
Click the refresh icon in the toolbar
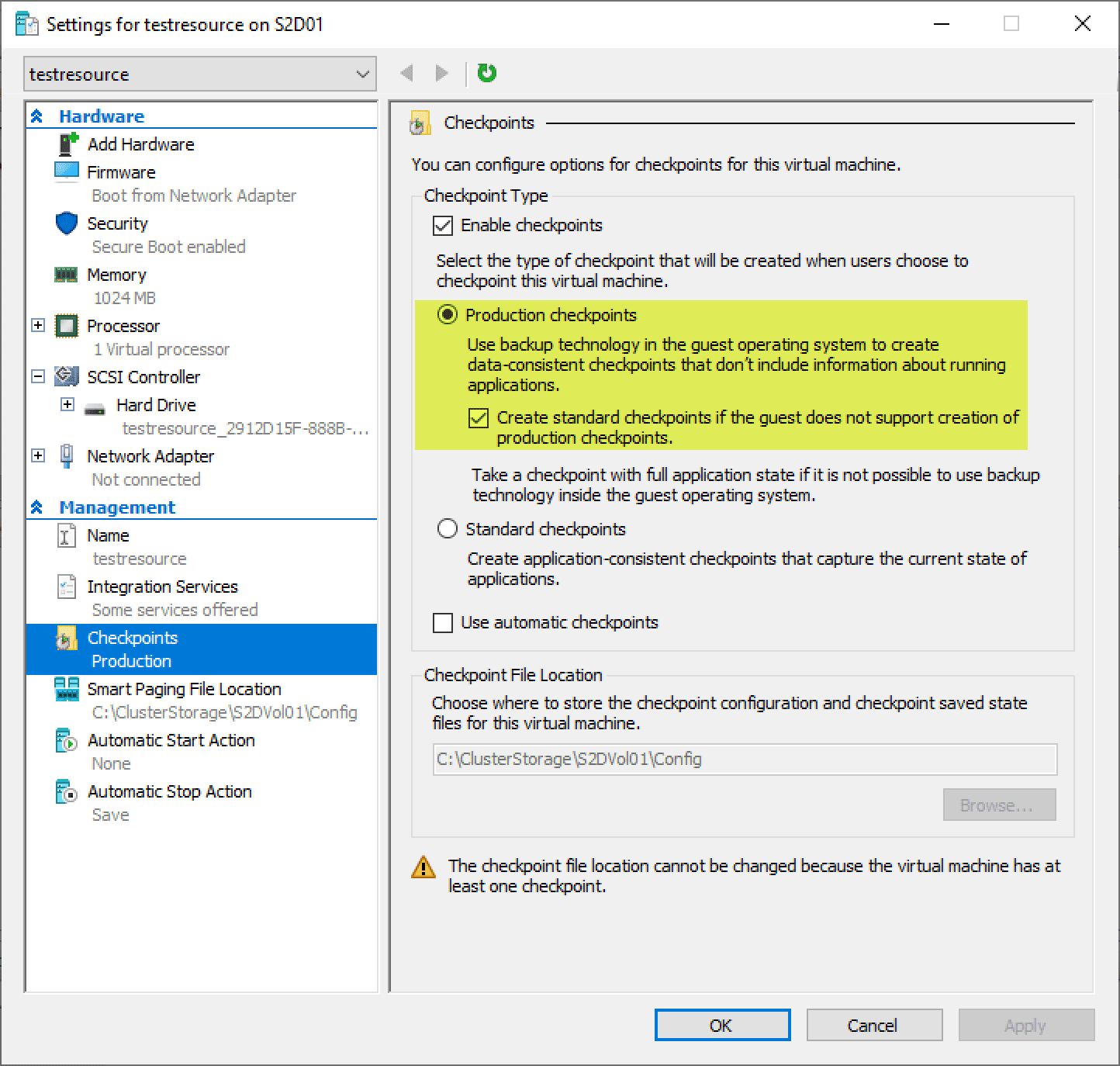pyautogui.click(x=486, y=72)
